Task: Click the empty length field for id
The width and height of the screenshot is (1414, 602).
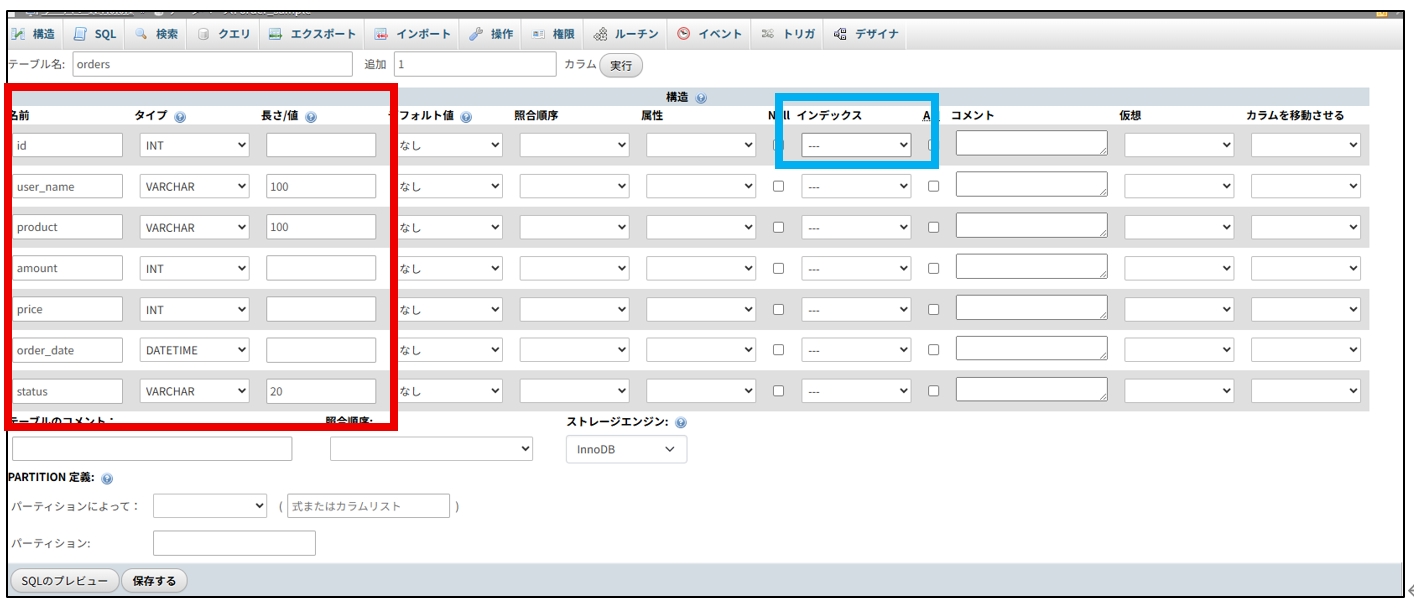Action: click(321, 145)
